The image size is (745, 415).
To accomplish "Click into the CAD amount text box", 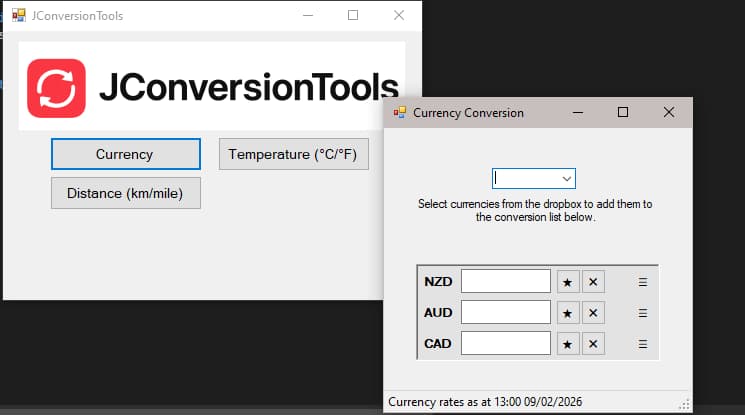I will (506, 343).
